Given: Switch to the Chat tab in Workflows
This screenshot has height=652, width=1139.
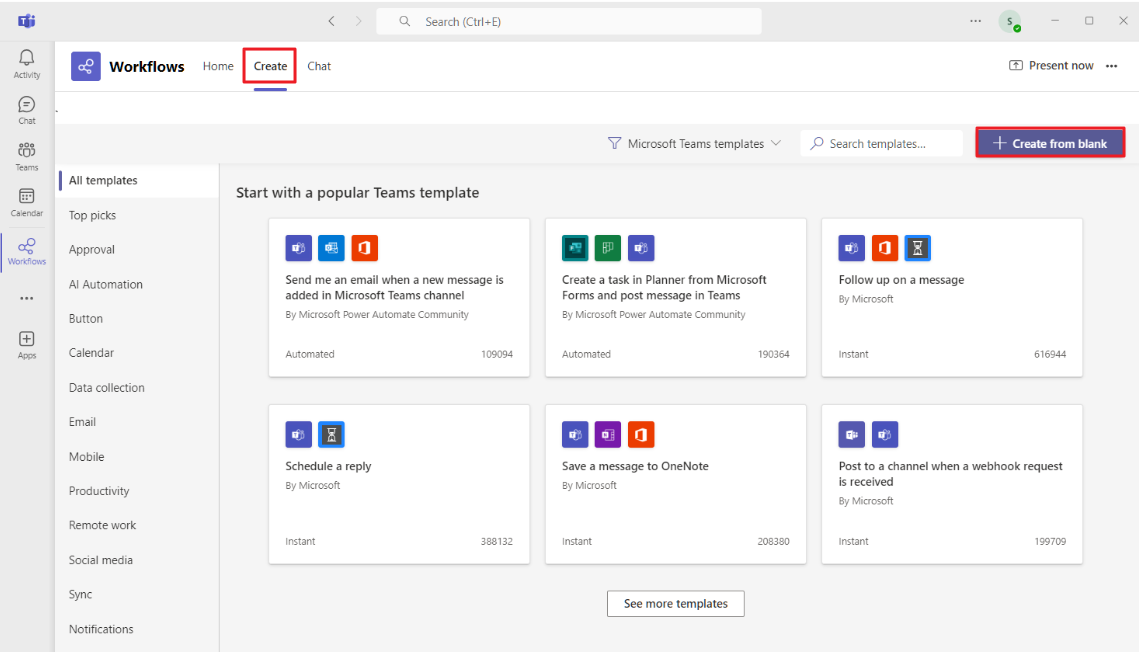Looking at the screenshot, I should click(x=319, y=66).
